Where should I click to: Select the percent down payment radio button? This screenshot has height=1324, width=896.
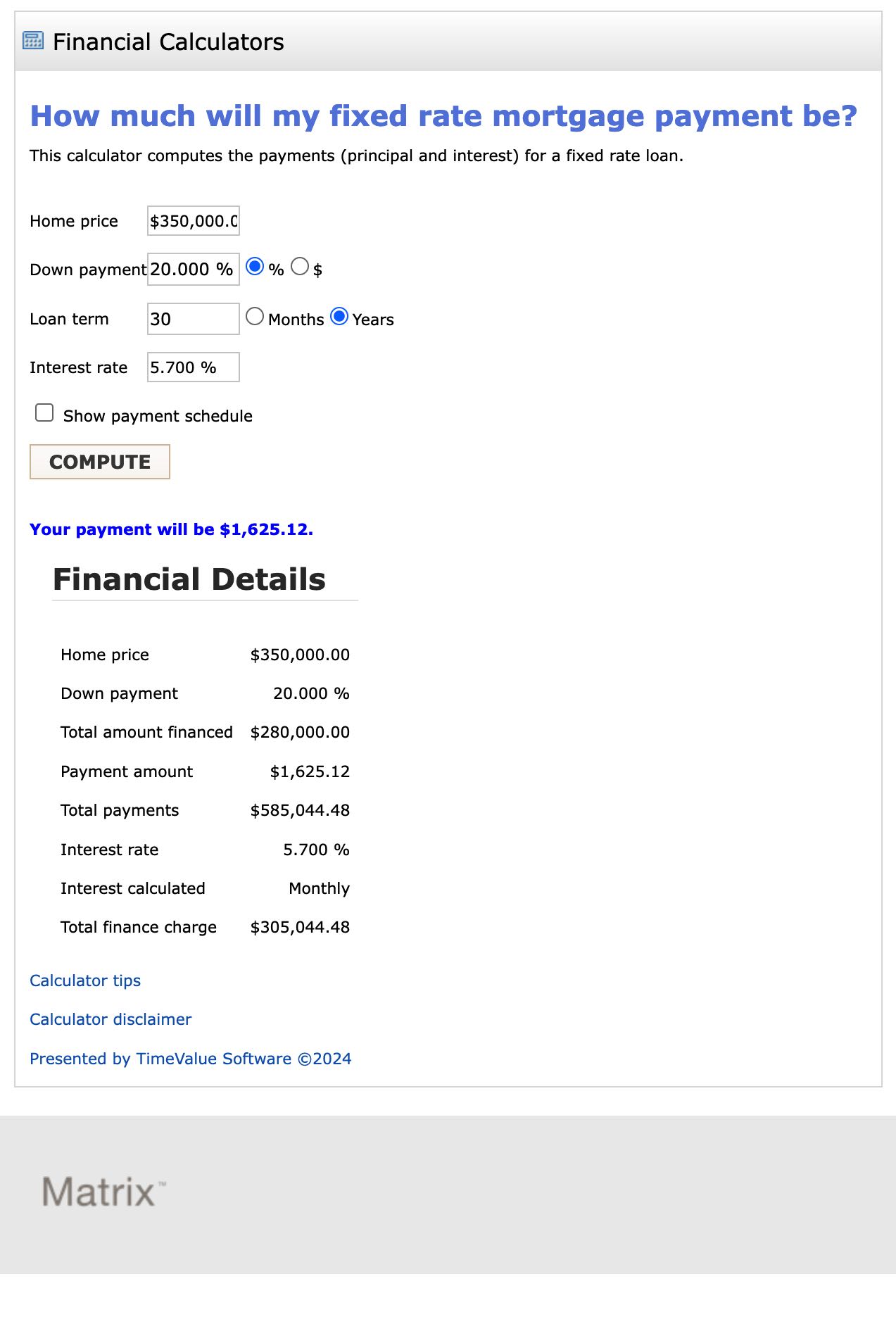pos(255,267)
